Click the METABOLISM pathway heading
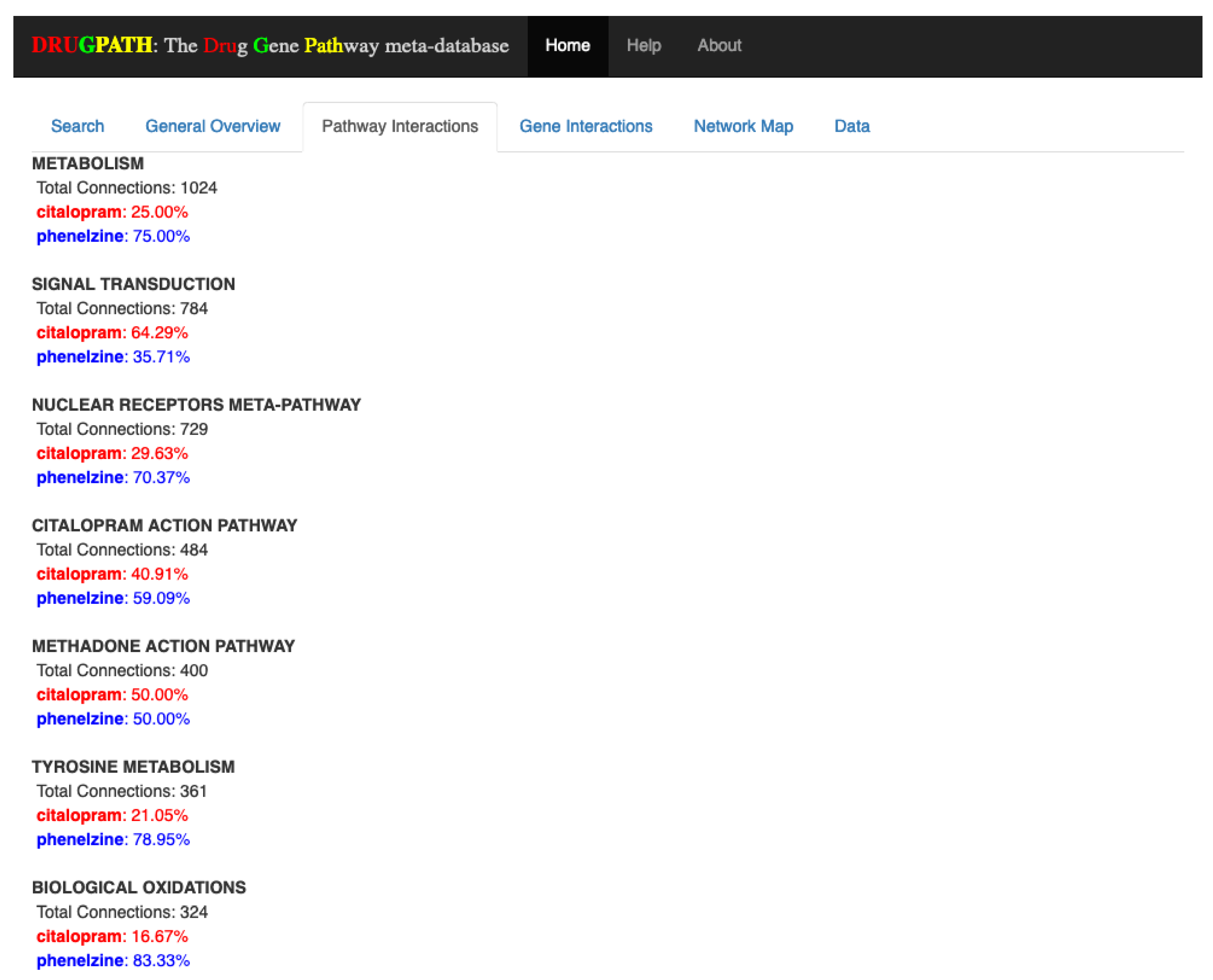 88,163
